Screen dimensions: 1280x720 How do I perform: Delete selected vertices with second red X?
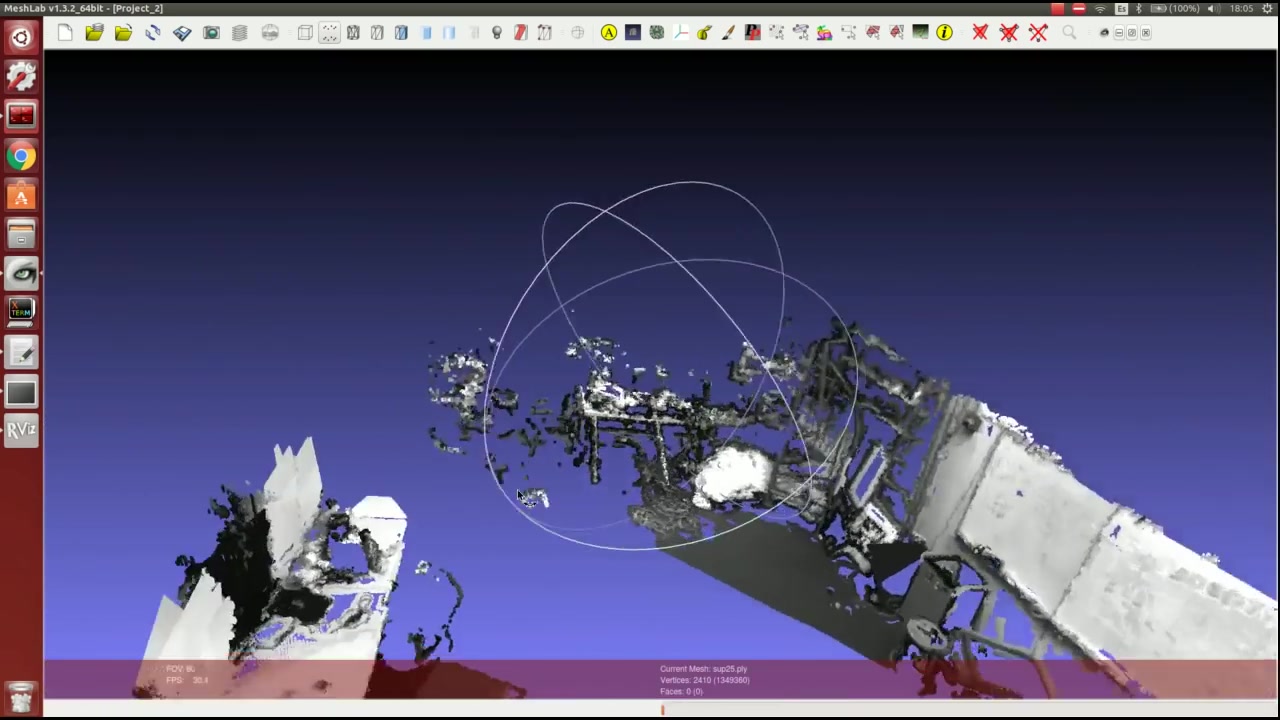(x=1009, y=33)
